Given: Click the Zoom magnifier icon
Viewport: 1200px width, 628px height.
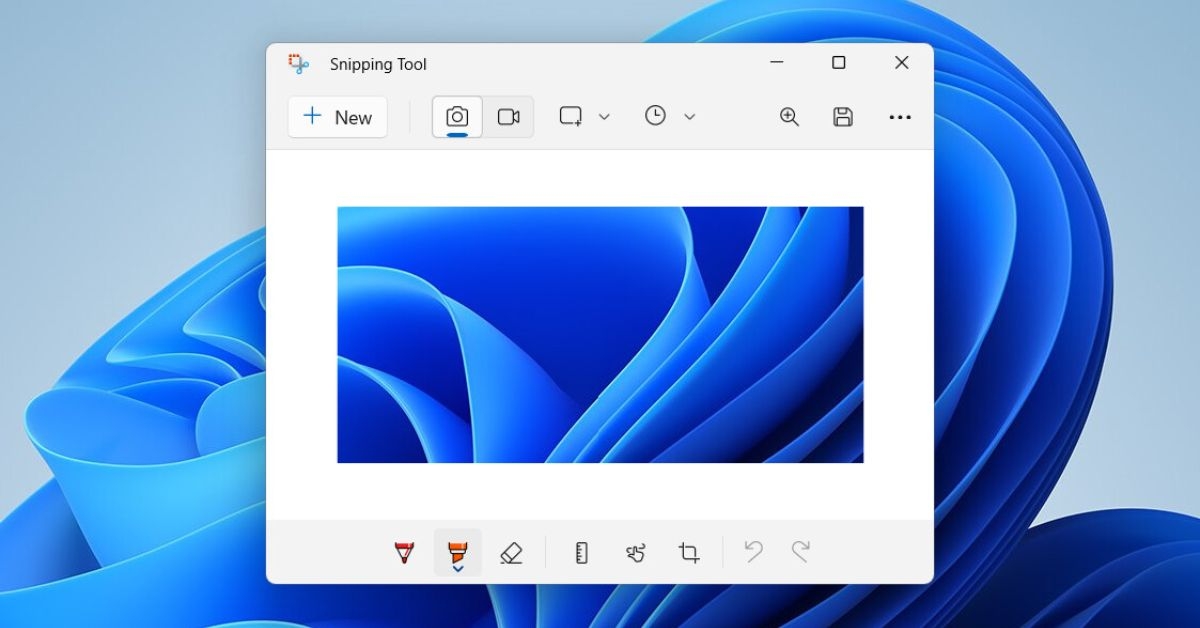Looking at the screenshot, I should coord(789,117).
